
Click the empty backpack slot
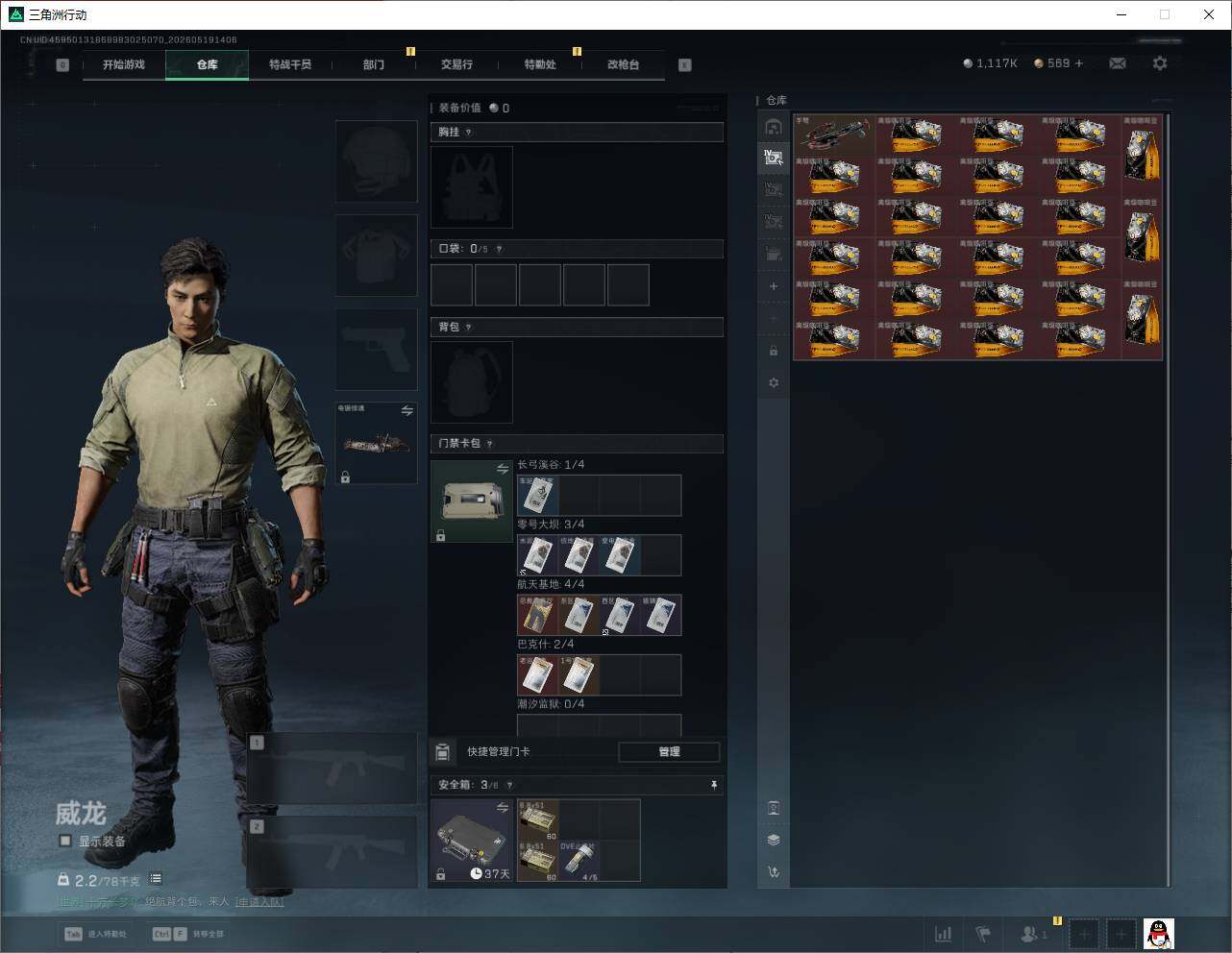tap(472, 382)
